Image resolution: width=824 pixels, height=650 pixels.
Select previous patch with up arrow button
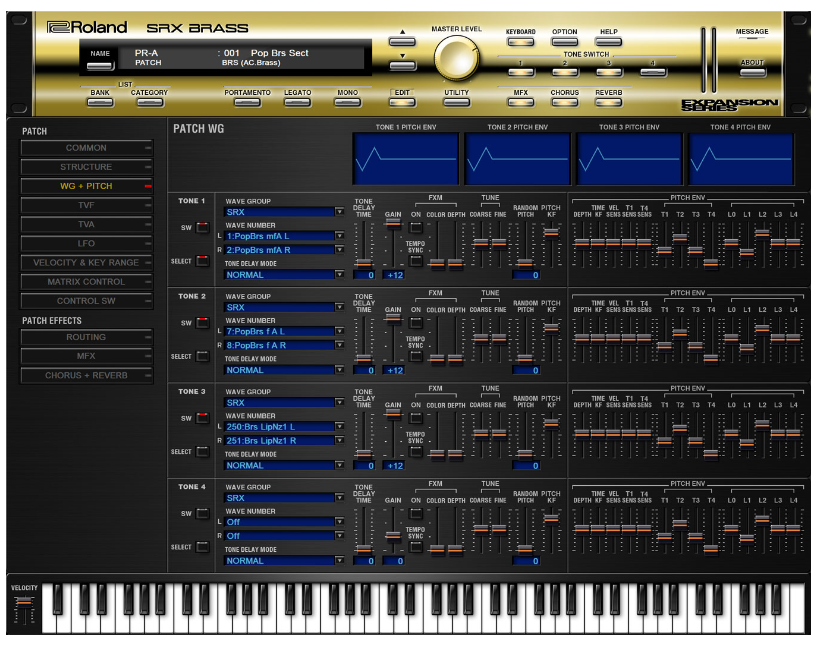click(x=403, y=42)
